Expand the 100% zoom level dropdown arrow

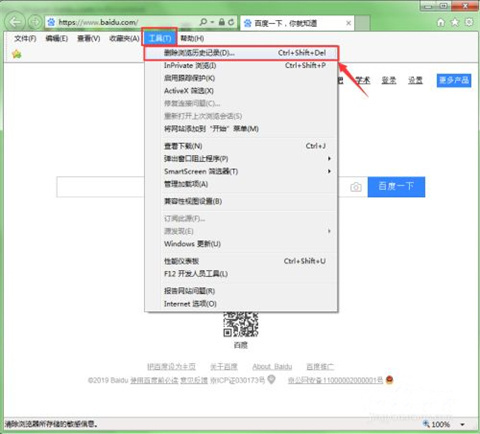(x=462, y=424)
